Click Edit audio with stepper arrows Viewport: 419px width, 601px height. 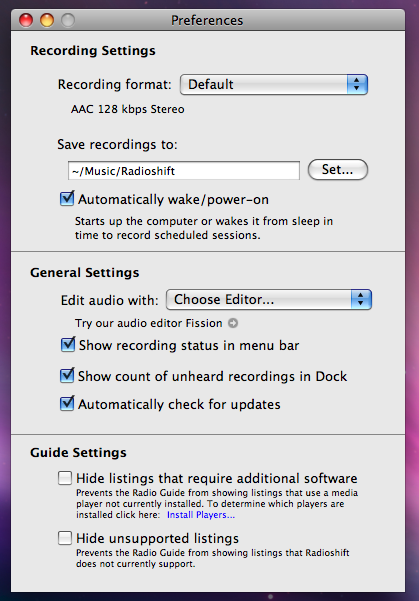click(361, 299)
